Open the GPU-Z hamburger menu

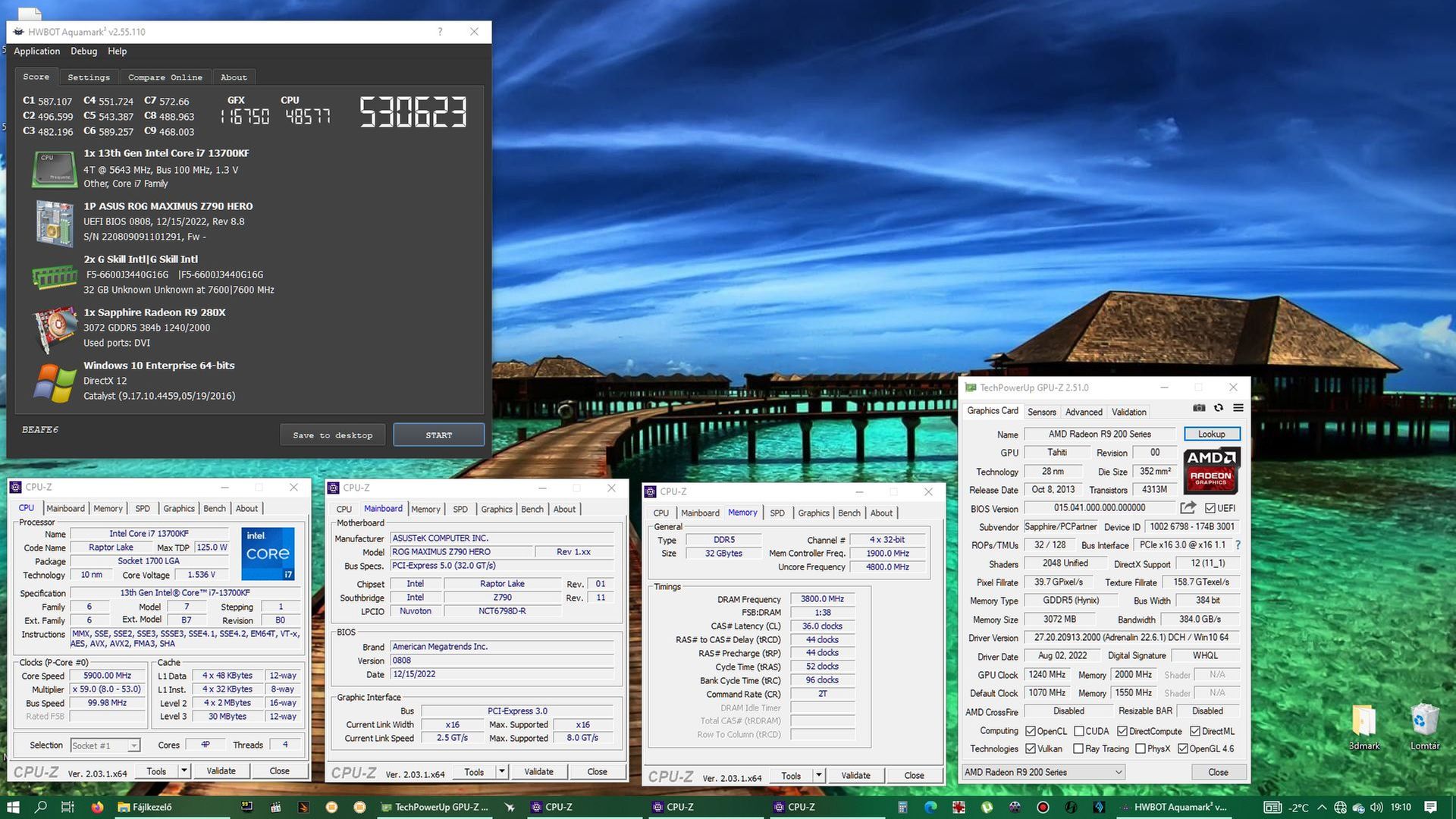pos(1238,408)
